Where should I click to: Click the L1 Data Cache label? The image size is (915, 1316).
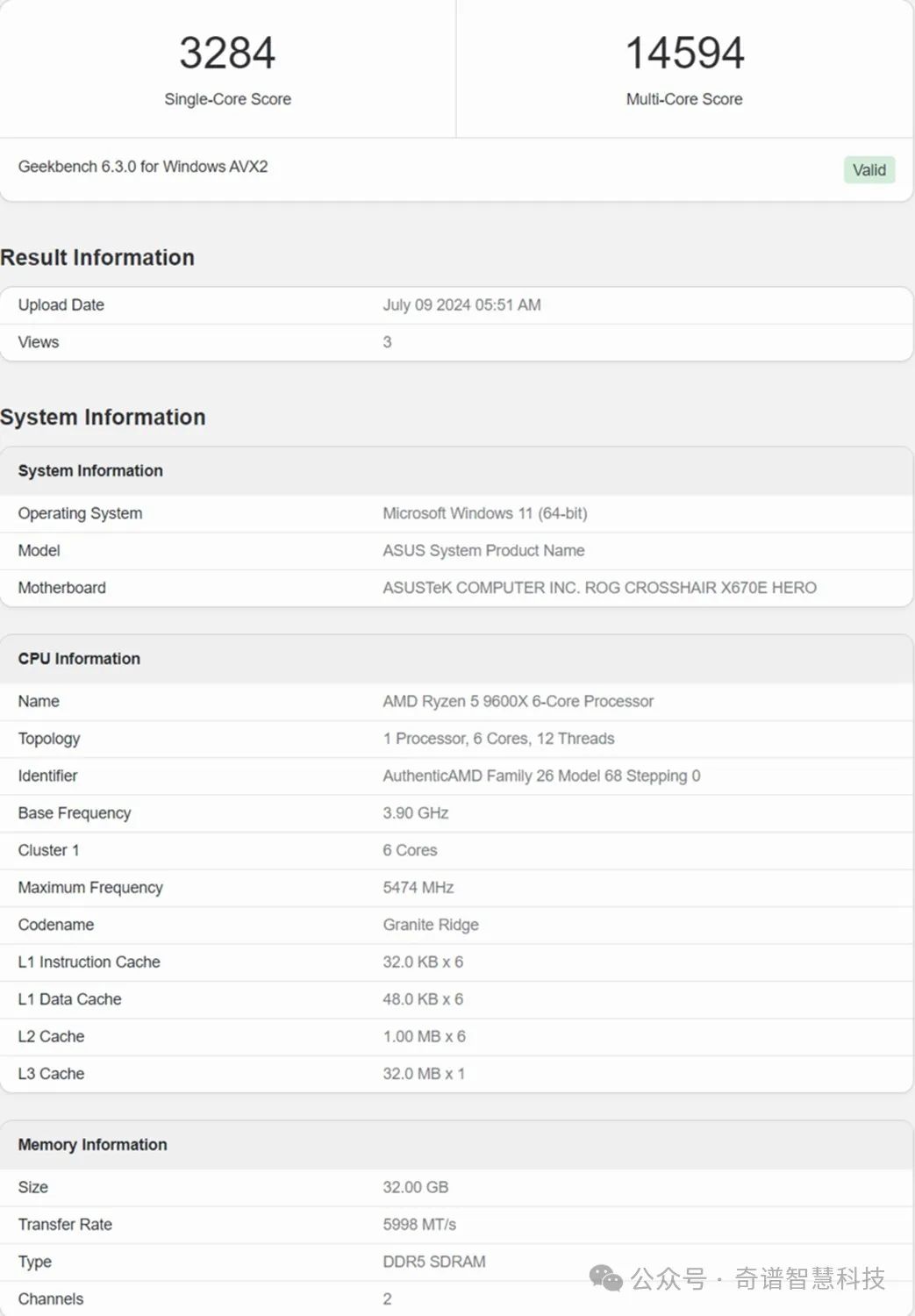[69, 999]
